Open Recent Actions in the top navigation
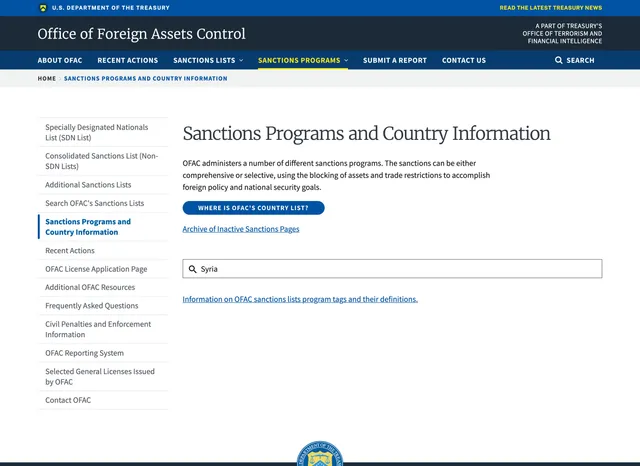640x466 pixels. (127, 60)
